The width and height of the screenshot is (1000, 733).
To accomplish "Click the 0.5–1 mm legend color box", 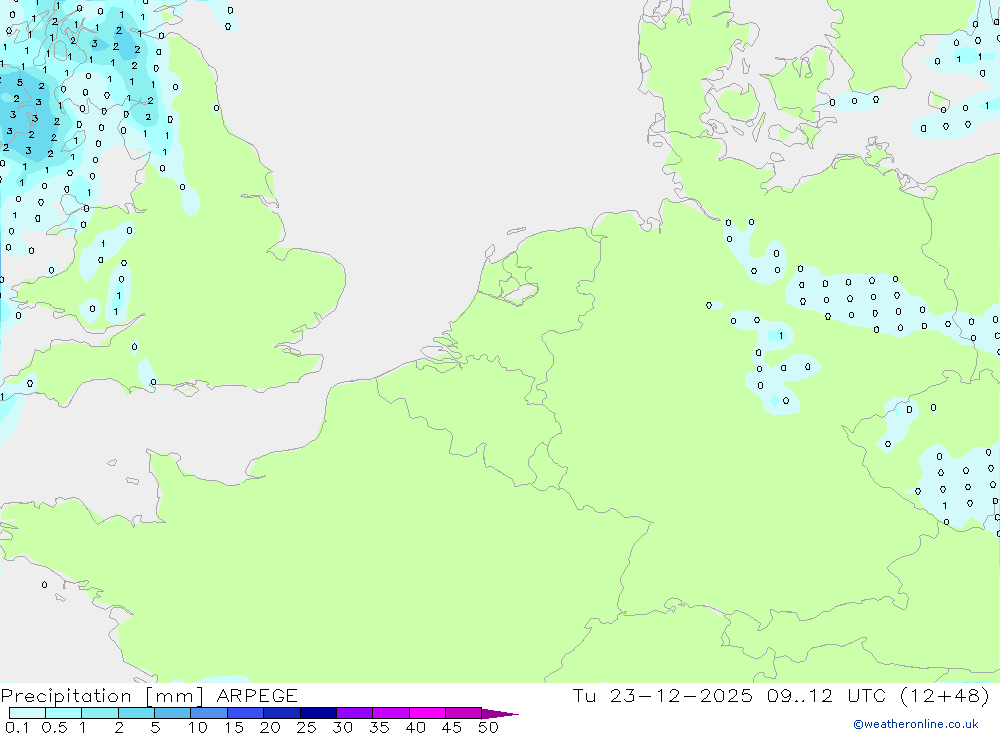I will point(64,713).
